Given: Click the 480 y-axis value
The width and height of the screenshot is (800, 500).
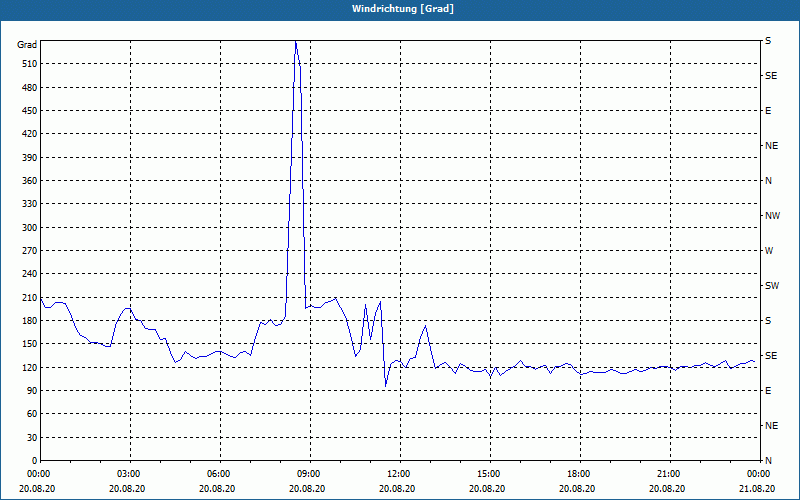Looking at the screenshot, I should (31, 88).
